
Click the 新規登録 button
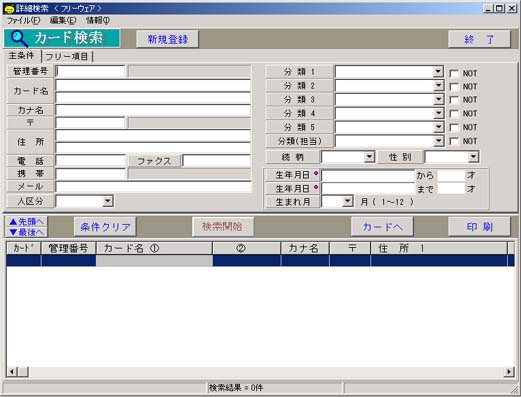(x=167, y=39)
